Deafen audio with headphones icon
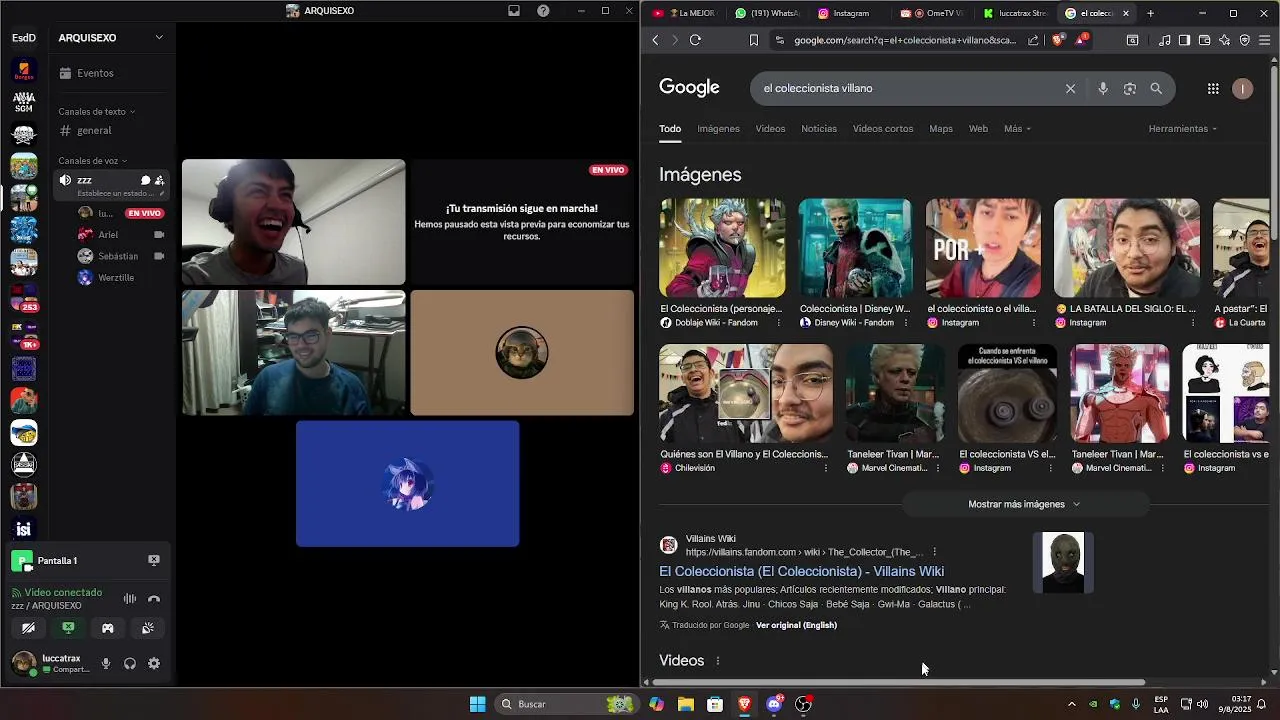Image resolution: width=1280 pixels, height=720 pixels. point(130,663)
